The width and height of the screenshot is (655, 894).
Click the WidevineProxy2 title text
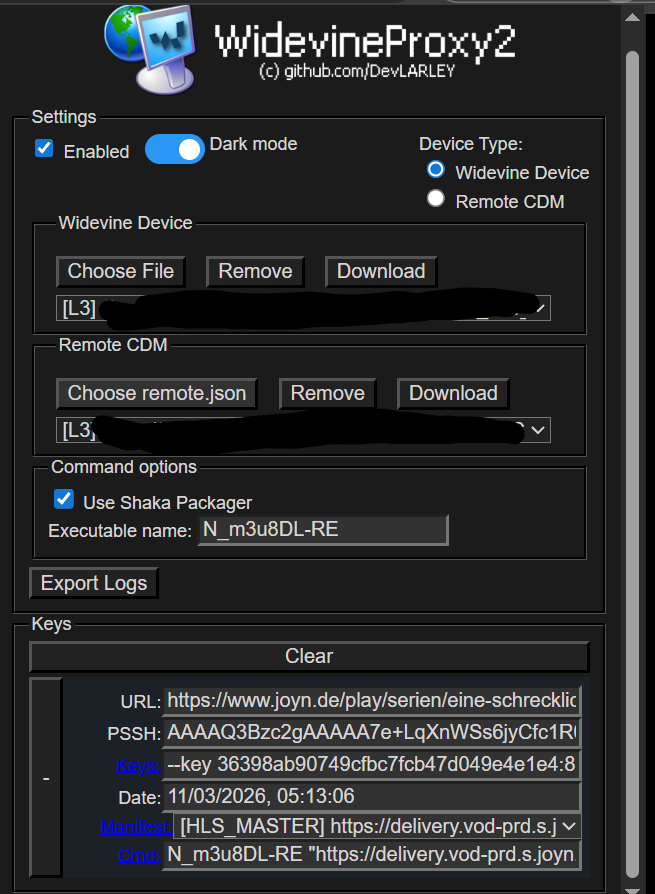pos(365,42)
